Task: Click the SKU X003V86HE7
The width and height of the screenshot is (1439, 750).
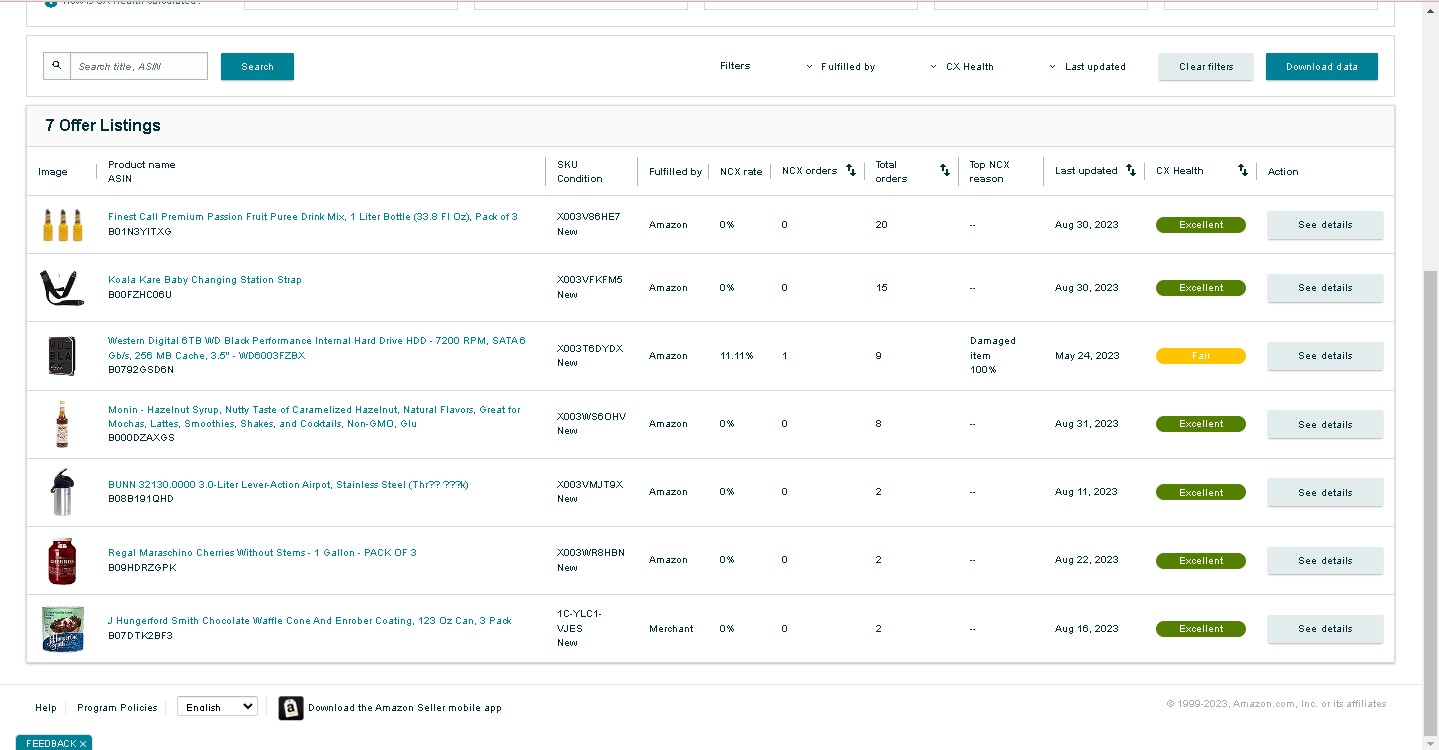Action: 589,217
